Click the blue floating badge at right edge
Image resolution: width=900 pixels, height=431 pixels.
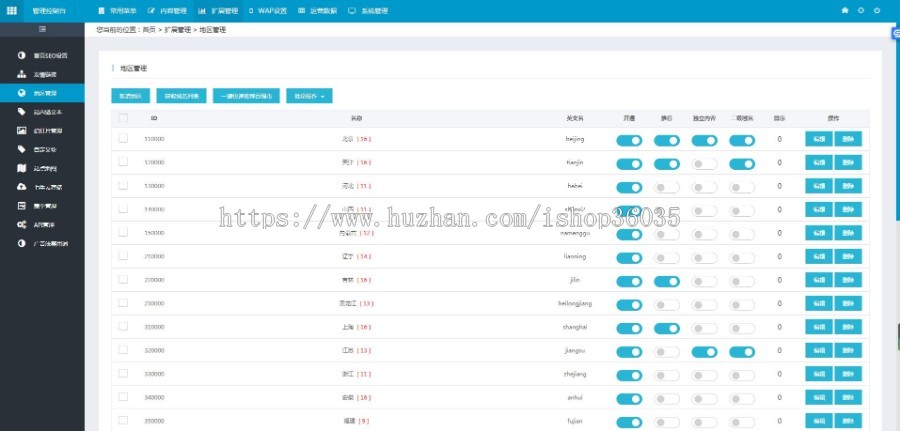click(897, 34)
